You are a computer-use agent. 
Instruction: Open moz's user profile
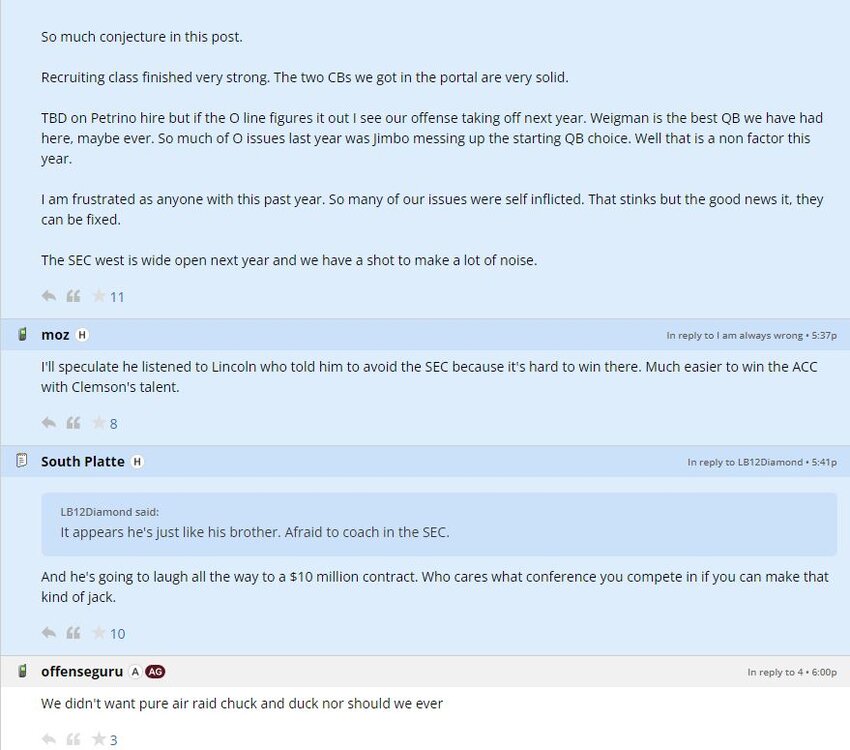click(x=55, y=335)
